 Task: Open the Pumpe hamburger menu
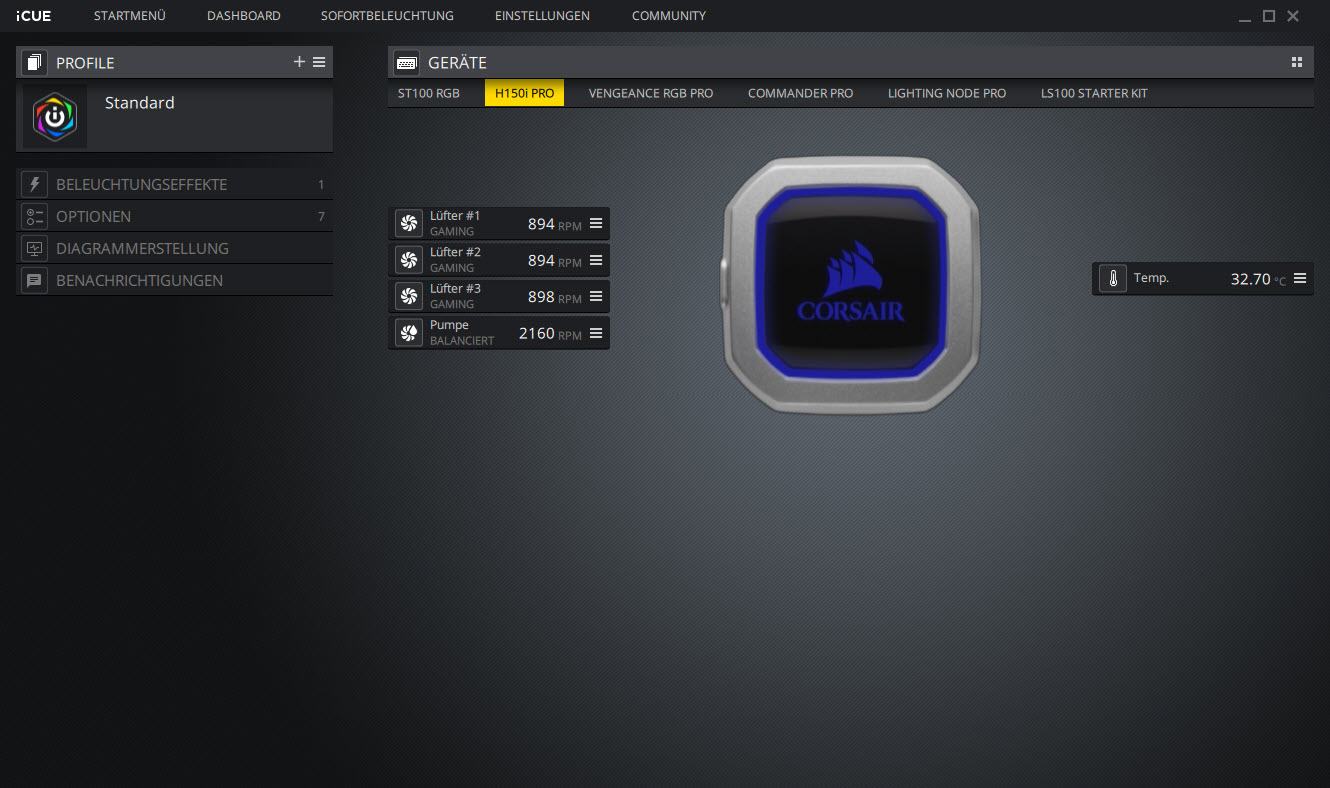tap(596, 333)
